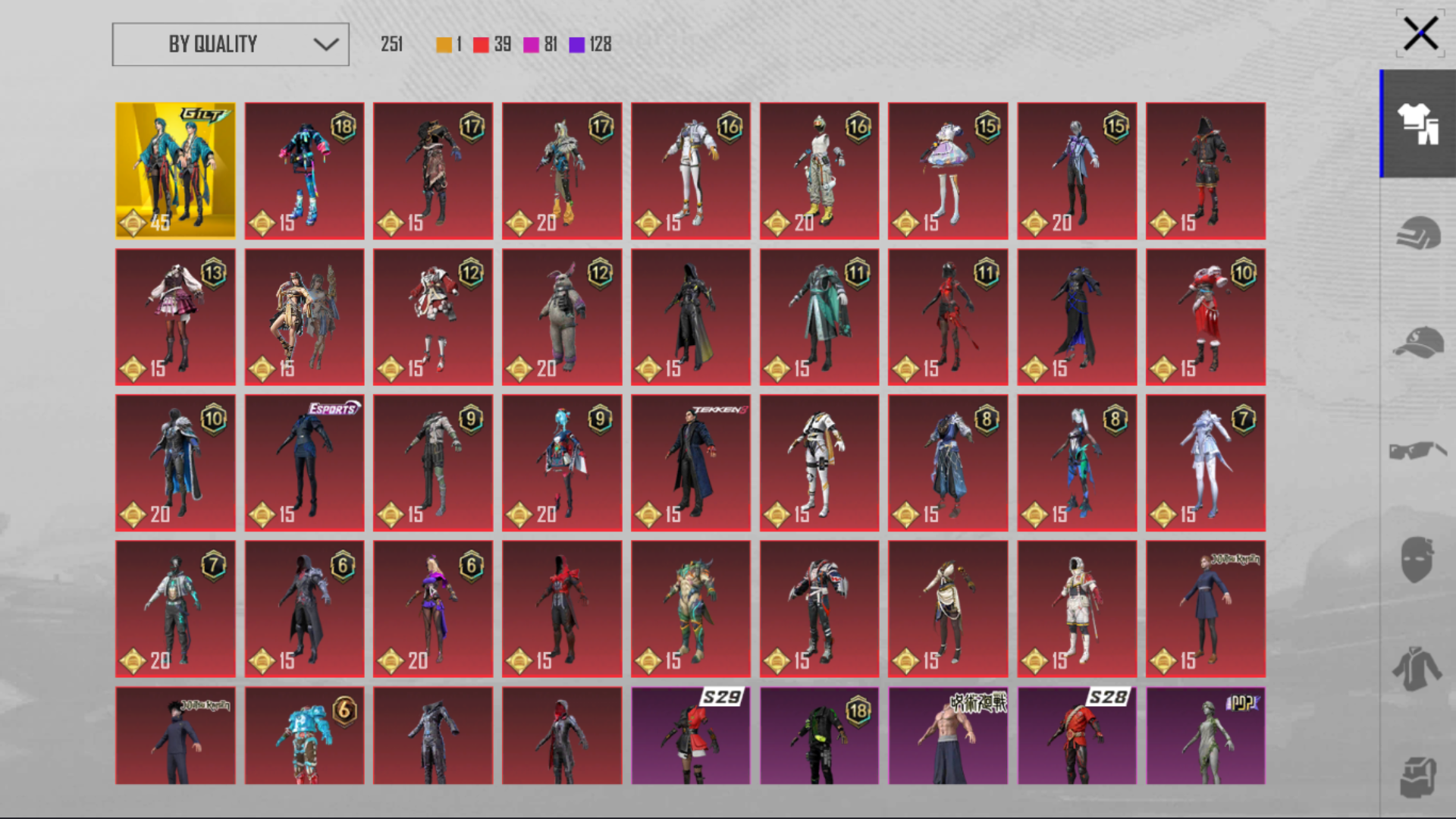Viewport: 1456px width, 819px height.
Task: Choose the white and yellow racing suit
Action: tap(820, 463)
